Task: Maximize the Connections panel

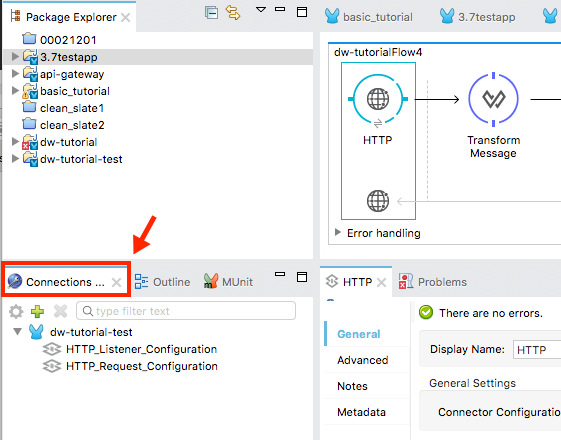Action: tap(302, 277)
